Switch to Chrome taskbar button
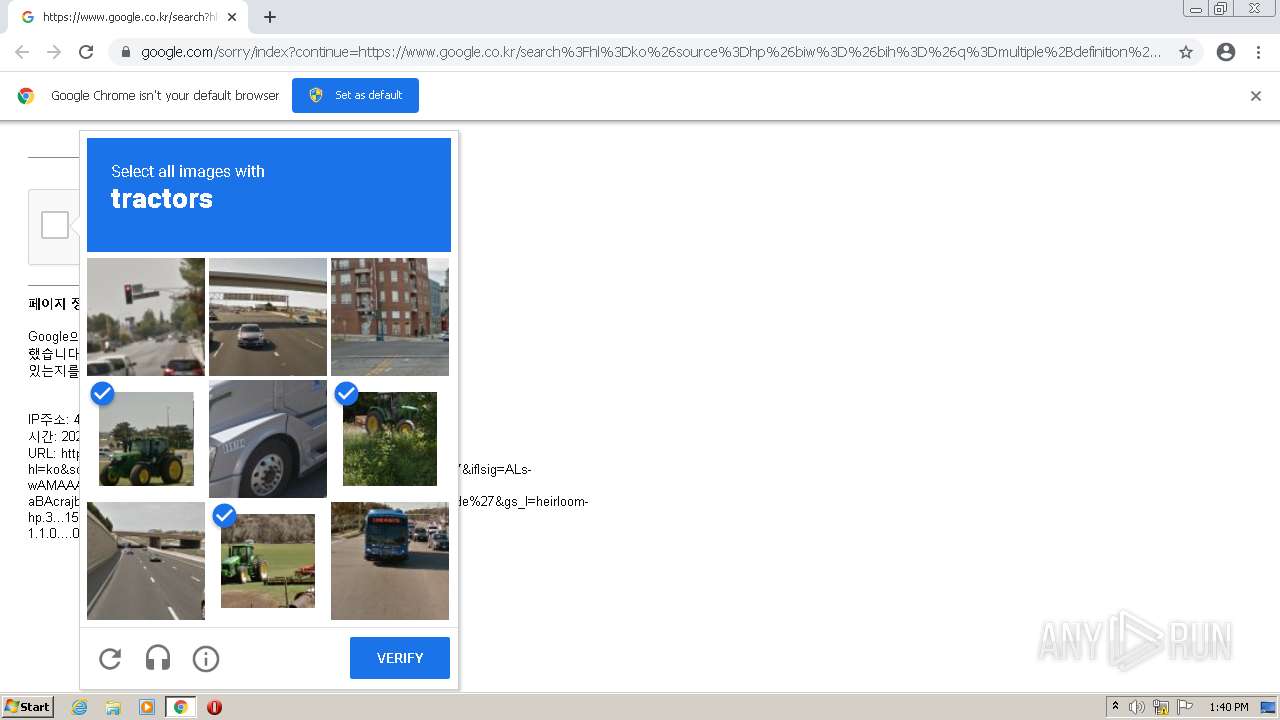The width and height of the screenshot is (1280, 720). pos(180,707)
